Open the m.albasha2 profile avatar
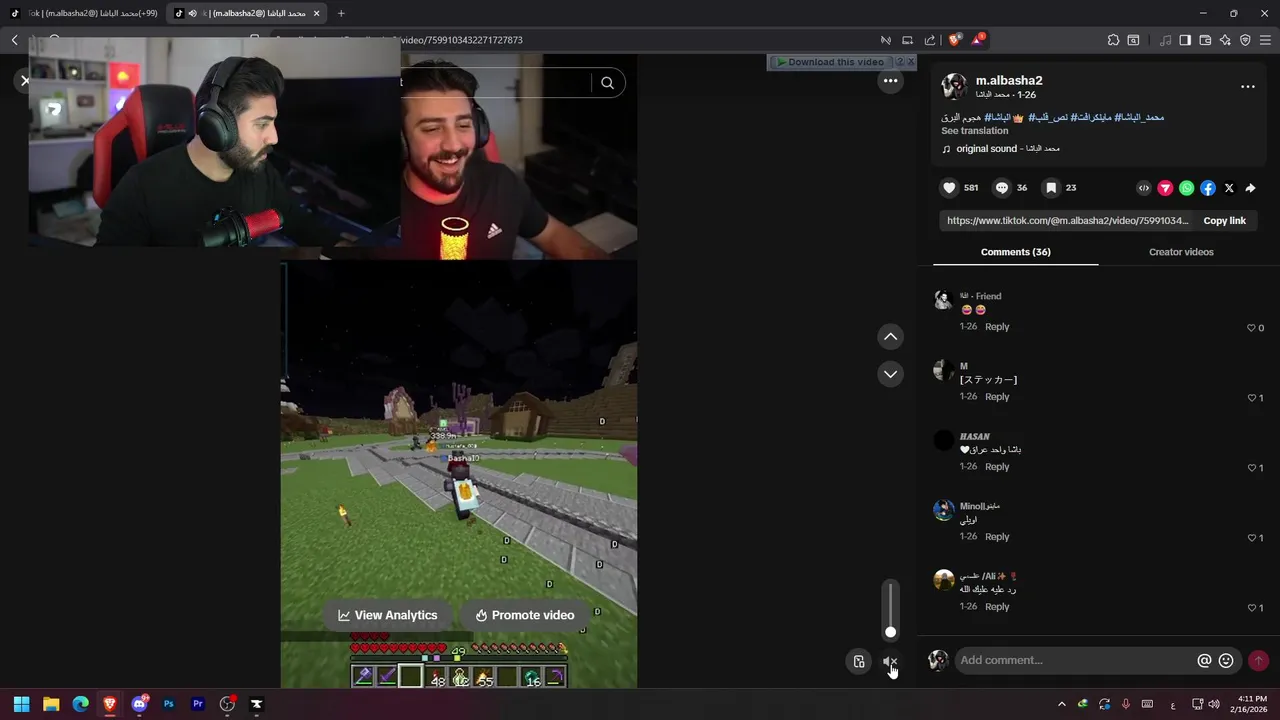 coord(954,86)
